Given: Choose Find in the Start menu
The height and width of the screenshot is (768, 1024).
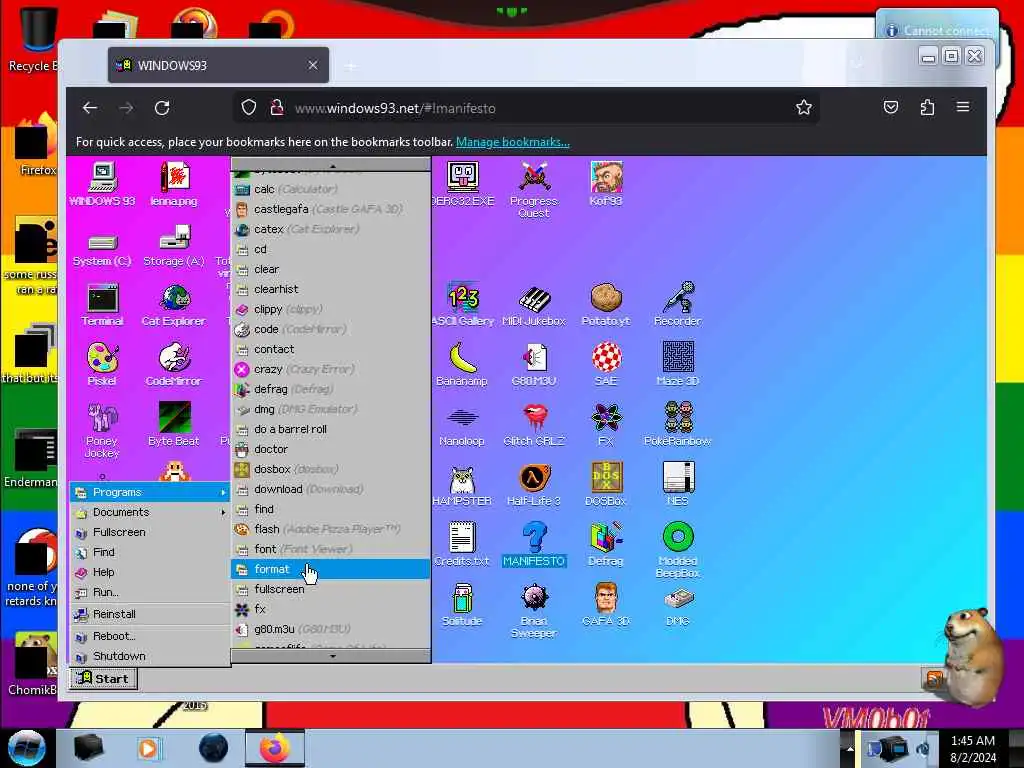Looking at the screenshot, I should click(150, 552).
